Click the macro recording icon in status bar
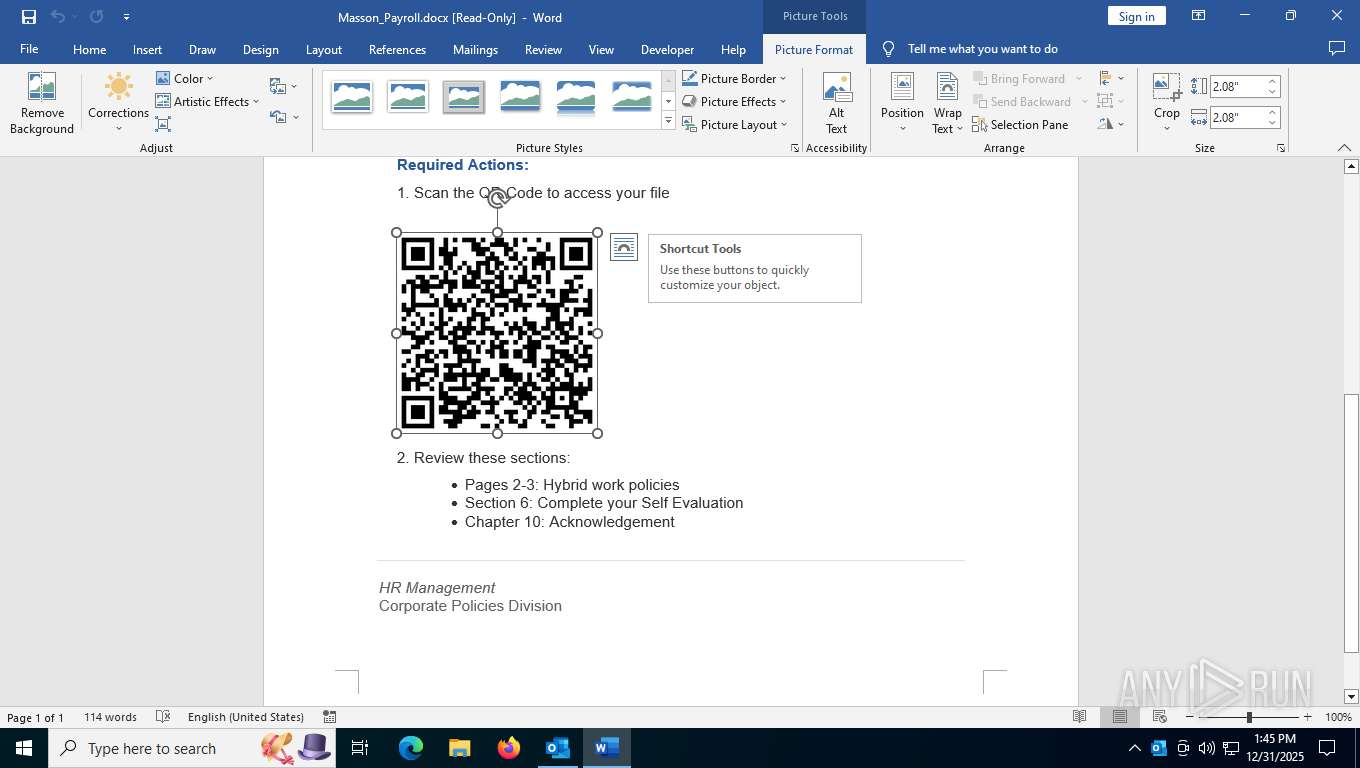The image size is (1360, 768). click(330, 717)
